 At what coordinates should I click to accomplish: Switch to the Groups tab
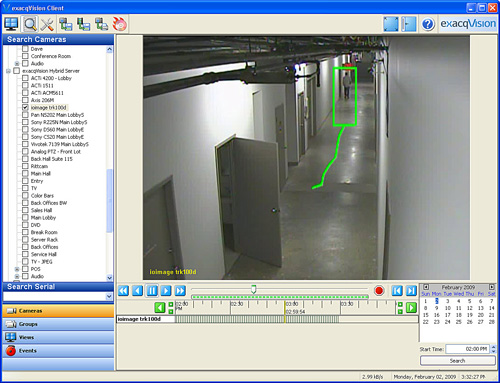point(58,324)
